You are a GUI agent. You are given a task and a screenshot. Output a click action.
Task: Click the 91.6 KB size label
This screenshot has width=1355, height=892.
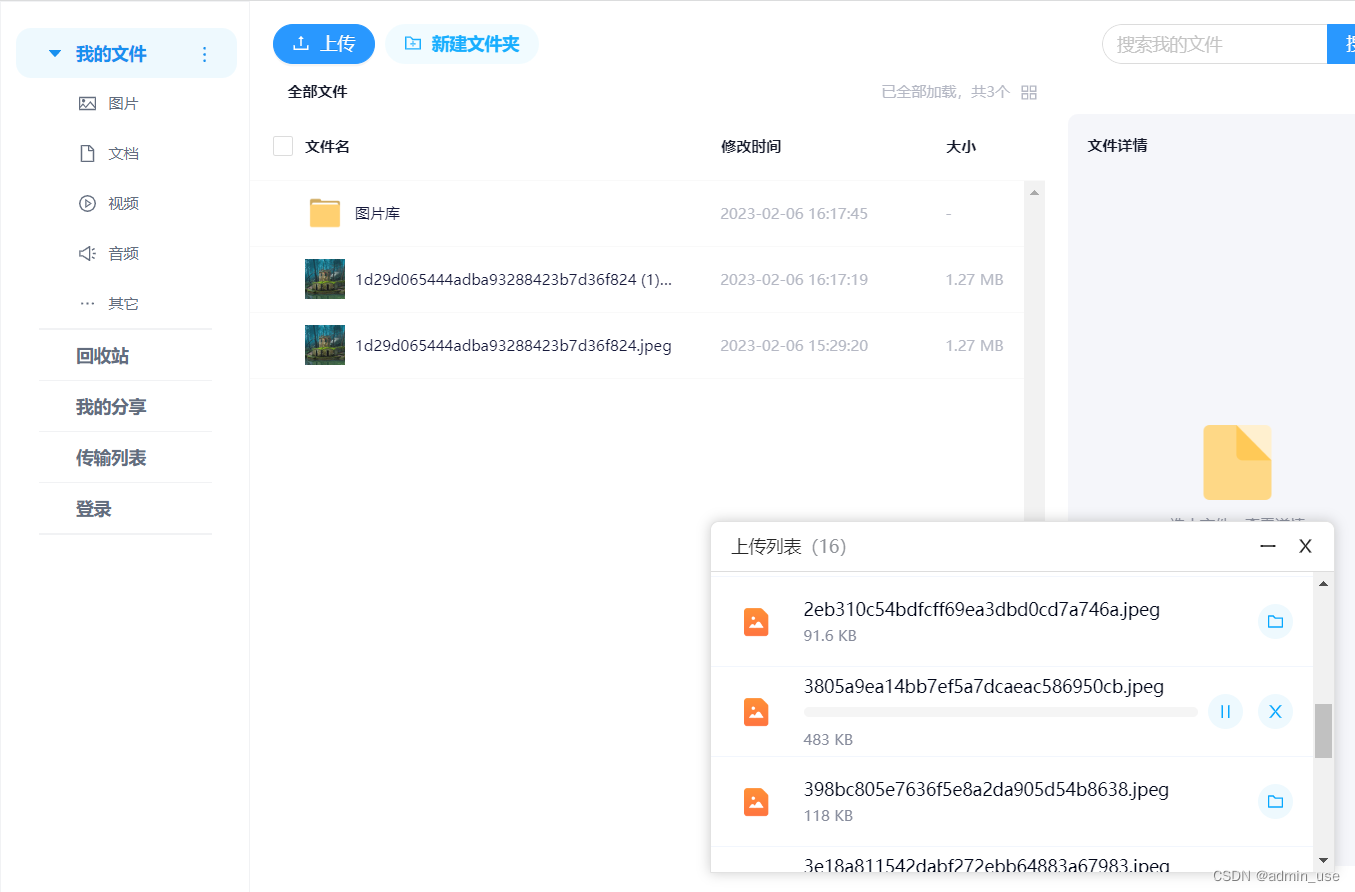(x=829, y=636)
